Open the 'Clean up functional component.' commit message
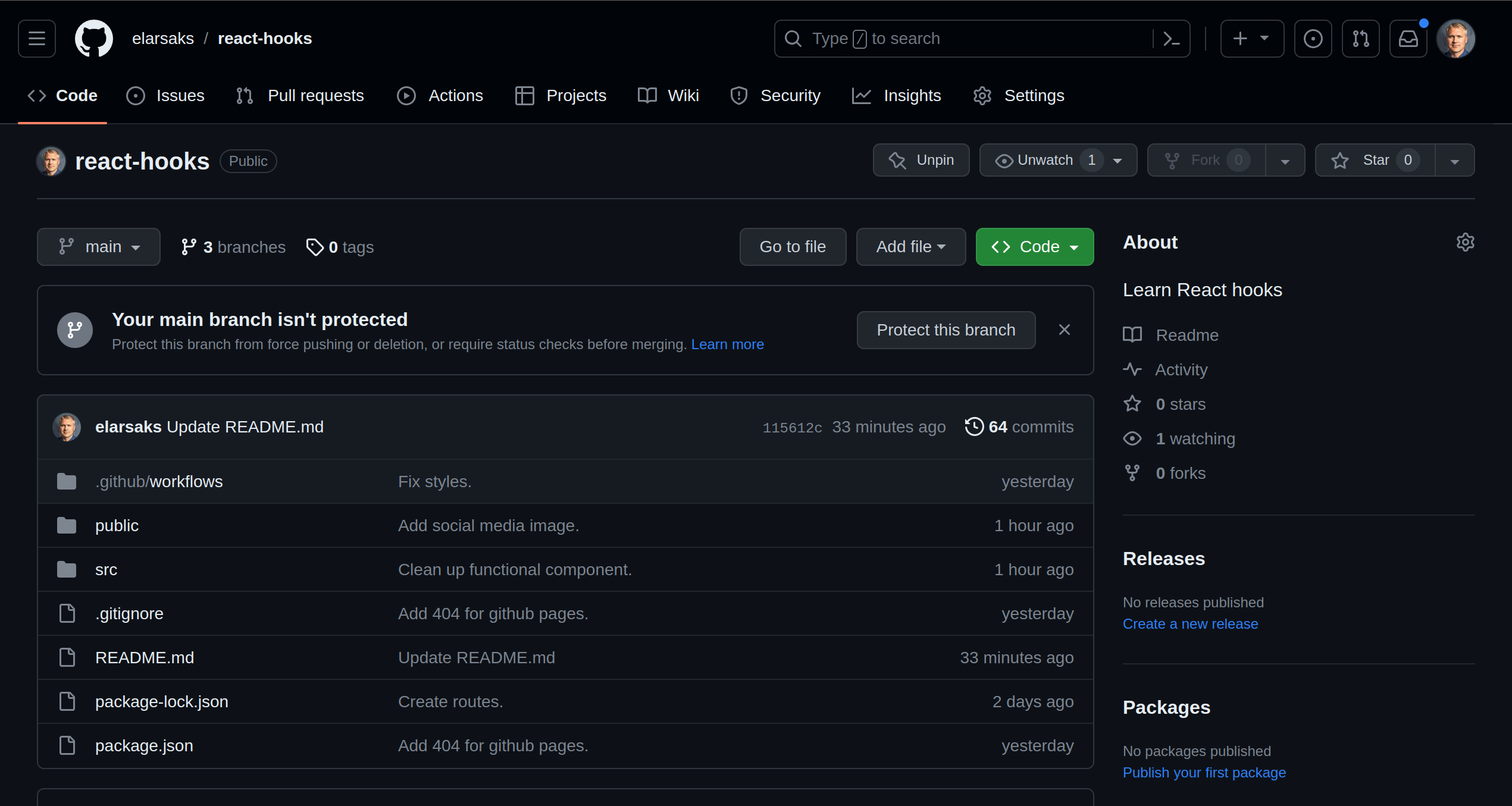Viewport: 1512px width, 806px height. pyautogui.click(x=515, y=569)
